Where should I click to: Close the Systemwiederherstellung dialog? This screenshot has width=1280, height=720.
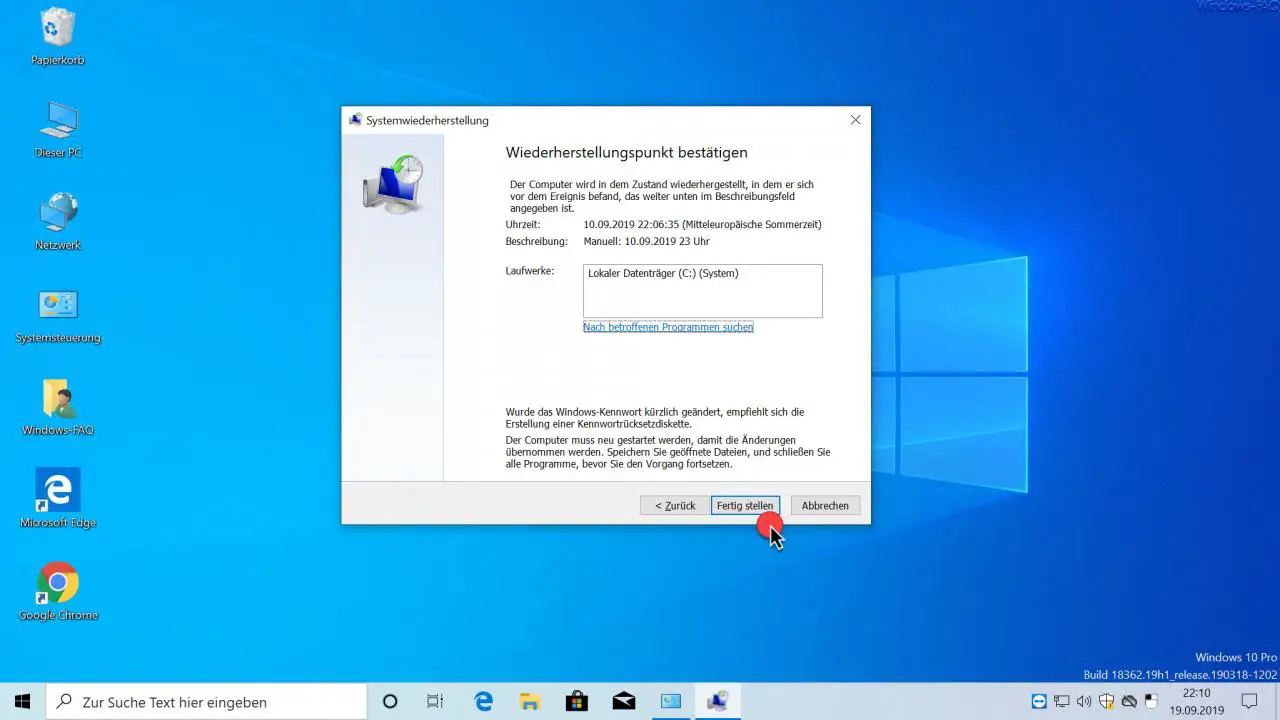855,120
